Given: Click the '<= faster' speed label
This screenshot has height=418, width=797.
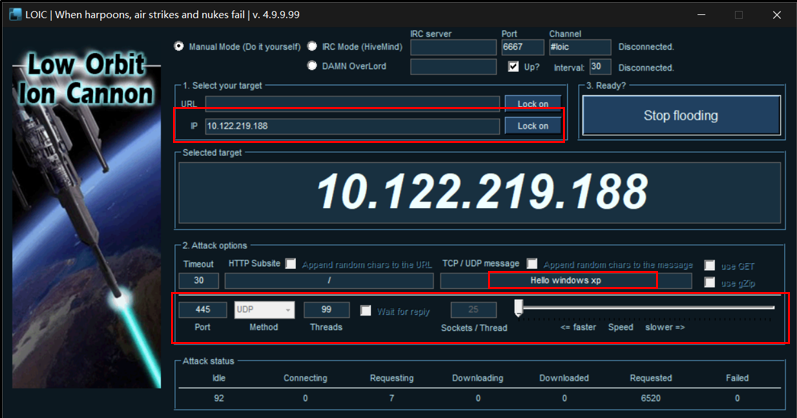Looking at the screenshot, I should click(x=578, y=327).
